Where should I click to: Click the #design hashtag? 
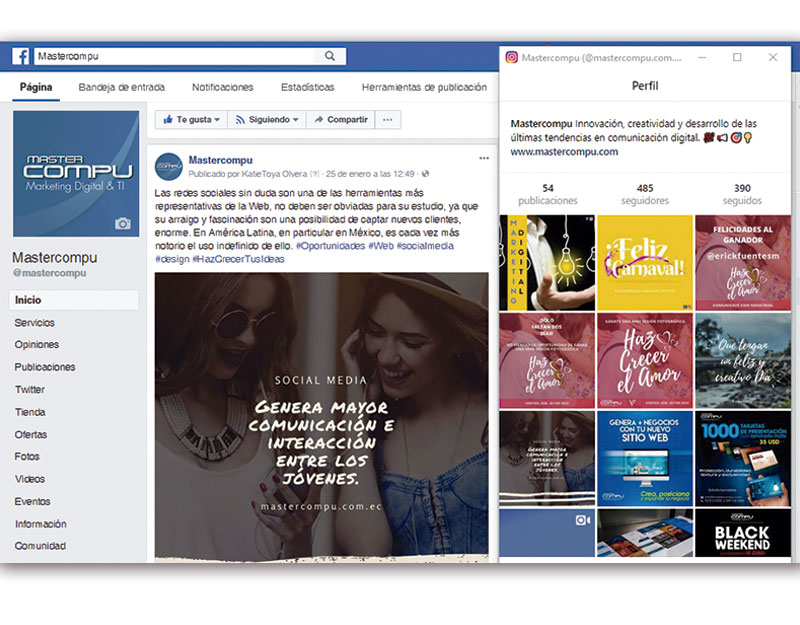[172, 259]
